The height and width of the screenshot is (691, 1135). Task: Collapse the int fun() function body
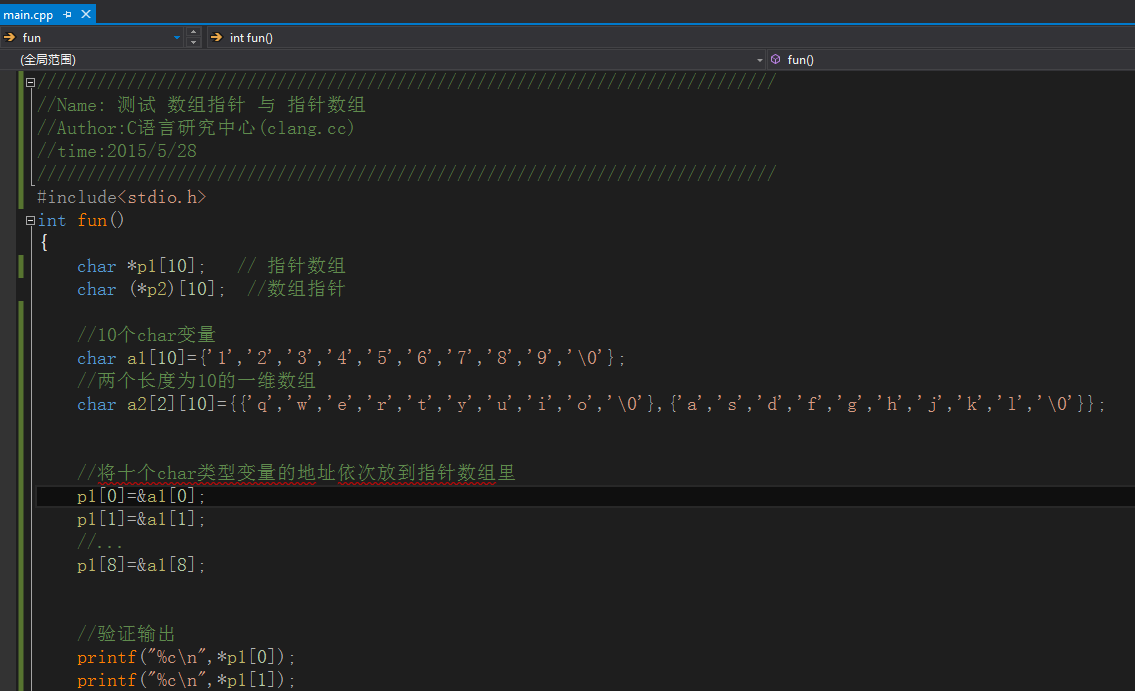click(30, 221)
